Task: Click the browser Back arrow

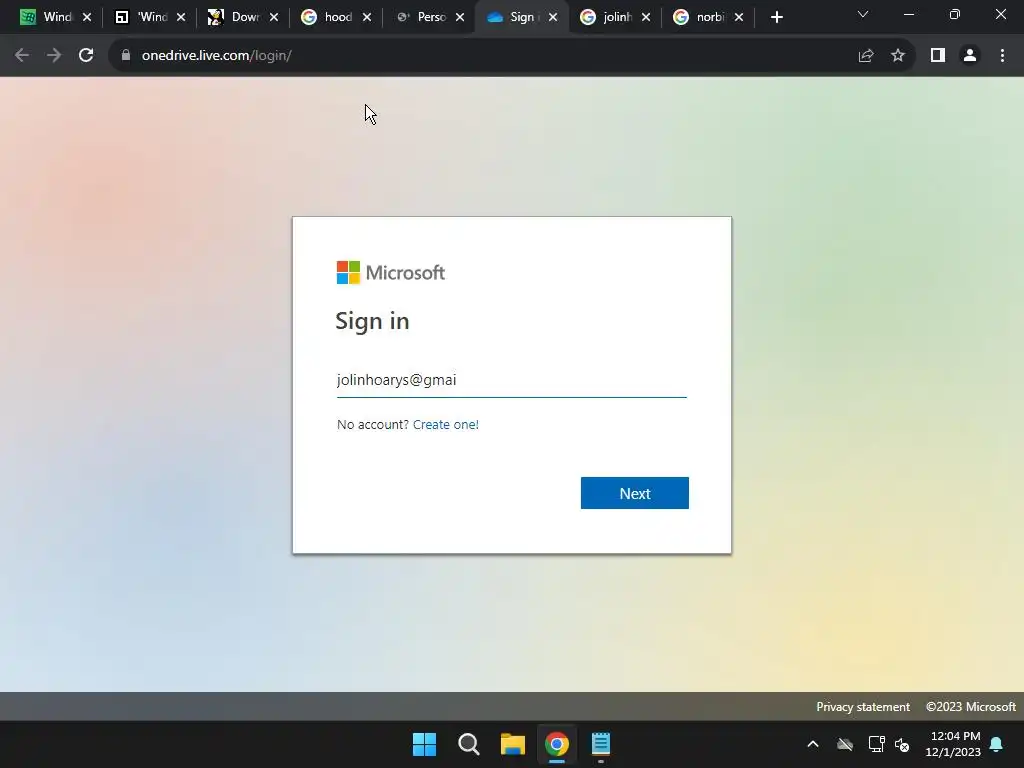Action: click(x=22, y=56)
